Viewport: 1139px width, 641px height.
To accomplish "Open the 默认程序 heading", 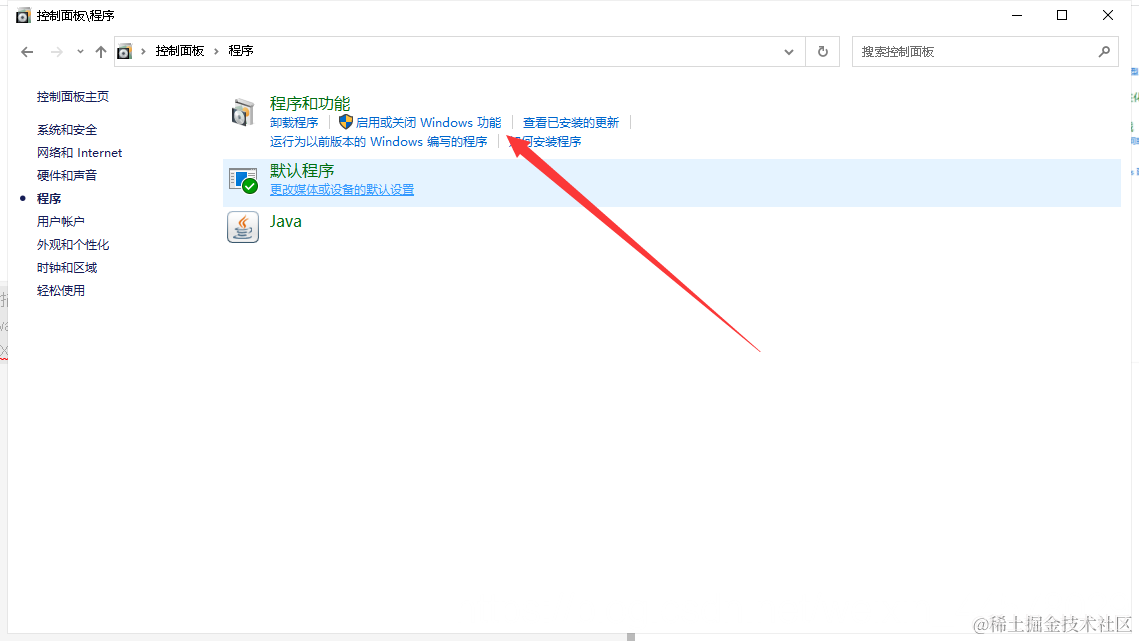I will click(301, 171).
